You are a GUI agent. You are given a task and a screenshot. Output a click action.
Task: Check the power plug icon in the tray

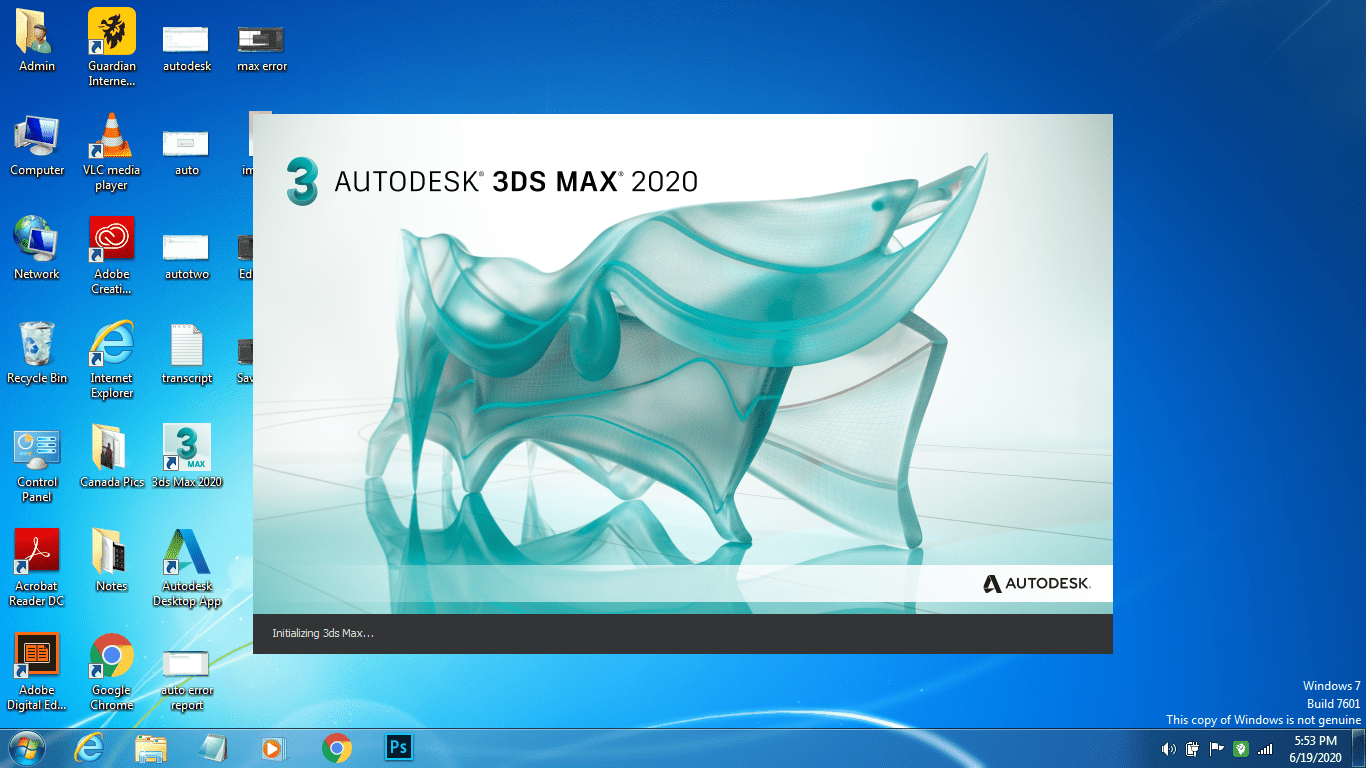point(1192,749)
